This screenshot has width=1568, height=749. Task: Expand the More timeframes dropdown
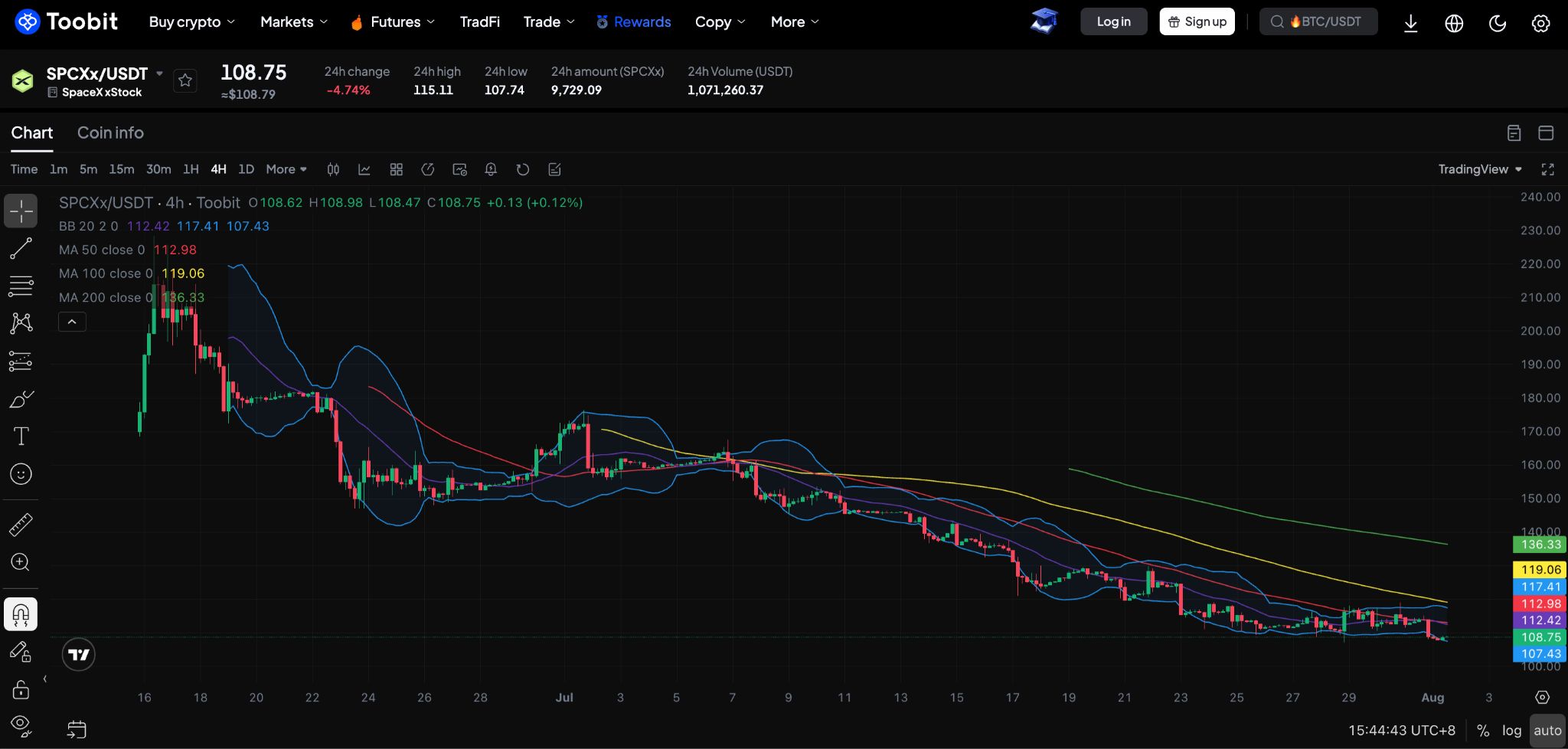pyautogui.click(x=286, y=169)
